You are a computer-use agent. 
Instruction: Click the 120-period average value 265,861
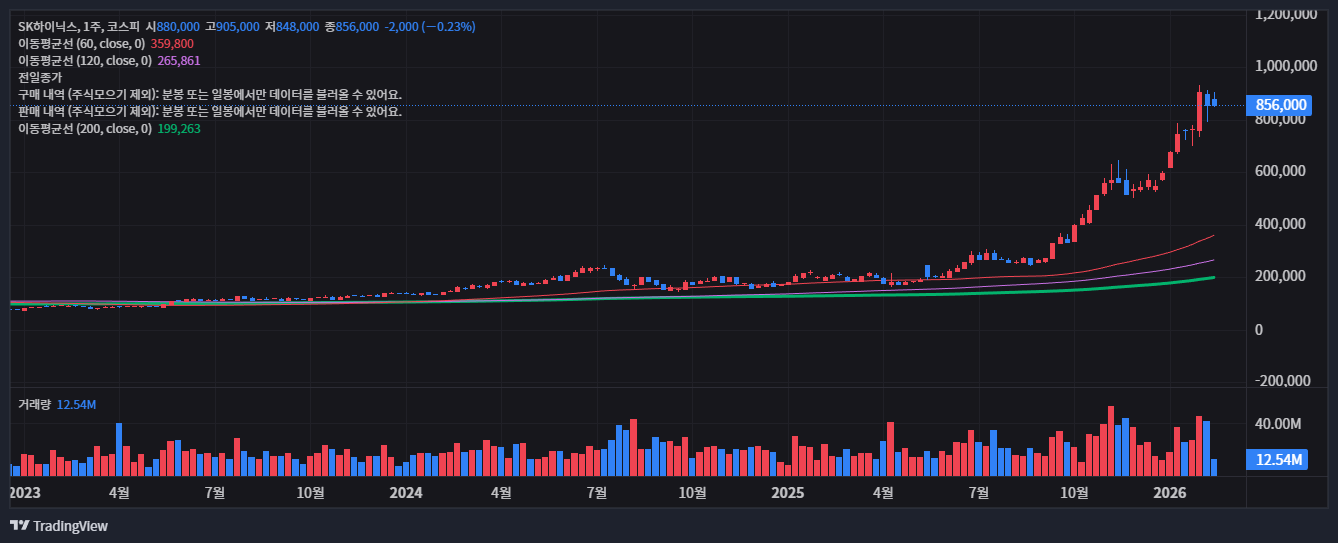coord(179,61)
